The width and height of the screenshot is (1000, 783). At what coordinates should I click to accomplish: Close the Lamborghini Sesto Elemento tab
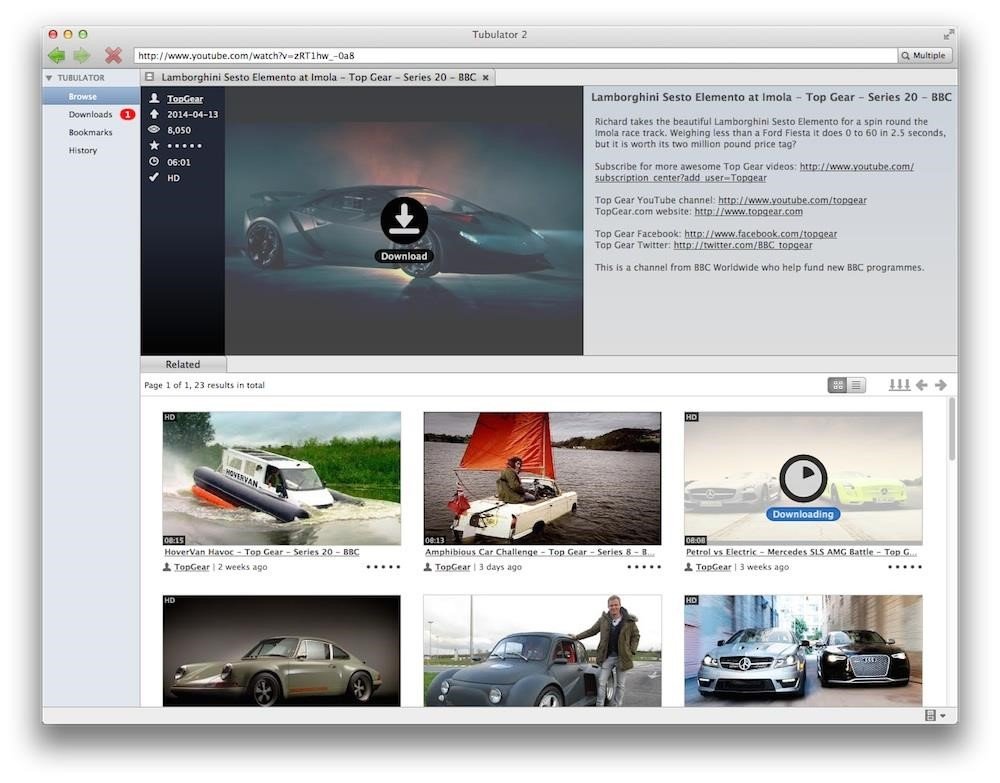tap(485, 77)
